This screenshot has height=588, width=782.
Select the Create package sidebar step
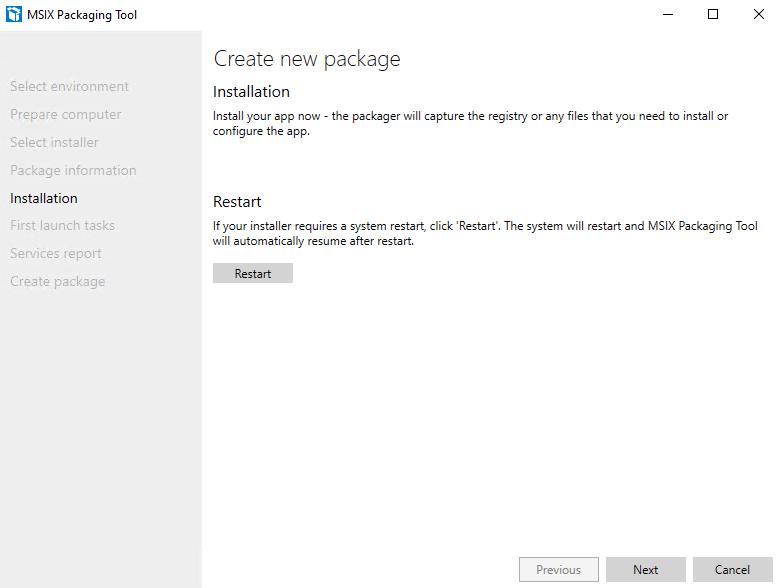coord(57,281)
